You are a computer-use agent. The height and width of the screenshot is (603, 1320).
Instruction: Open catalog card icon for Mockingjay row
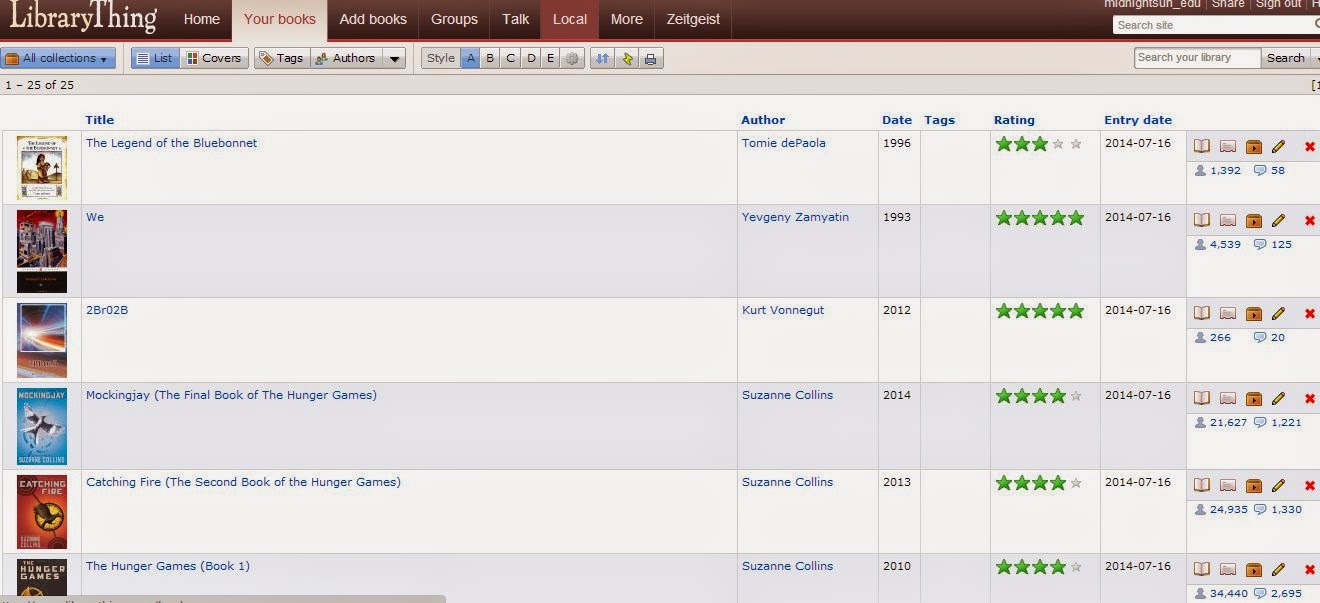point(1228,398)
